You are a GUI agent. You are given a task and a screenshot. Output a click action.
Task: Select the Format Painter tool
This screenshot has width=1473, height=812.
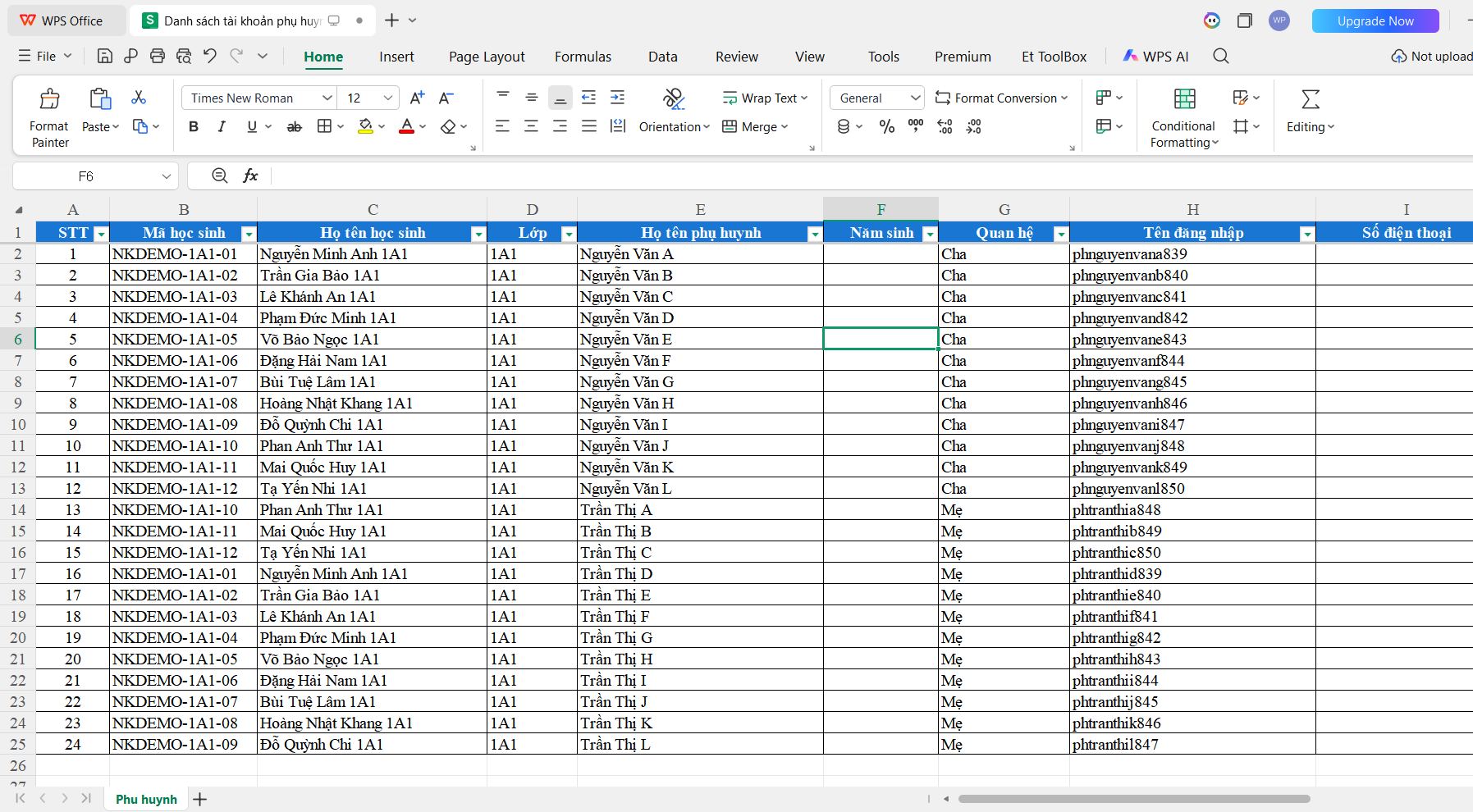49,118
